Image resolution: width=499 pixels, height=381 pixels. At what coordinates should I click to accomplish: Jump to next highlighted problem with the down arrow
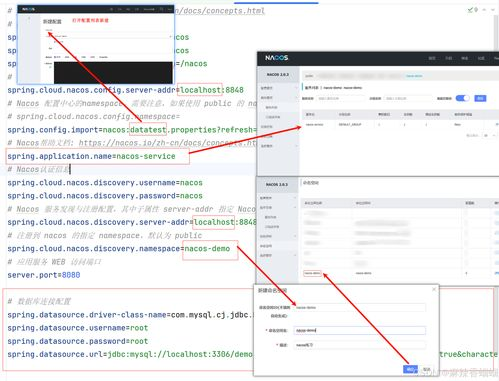coord(493,10)
